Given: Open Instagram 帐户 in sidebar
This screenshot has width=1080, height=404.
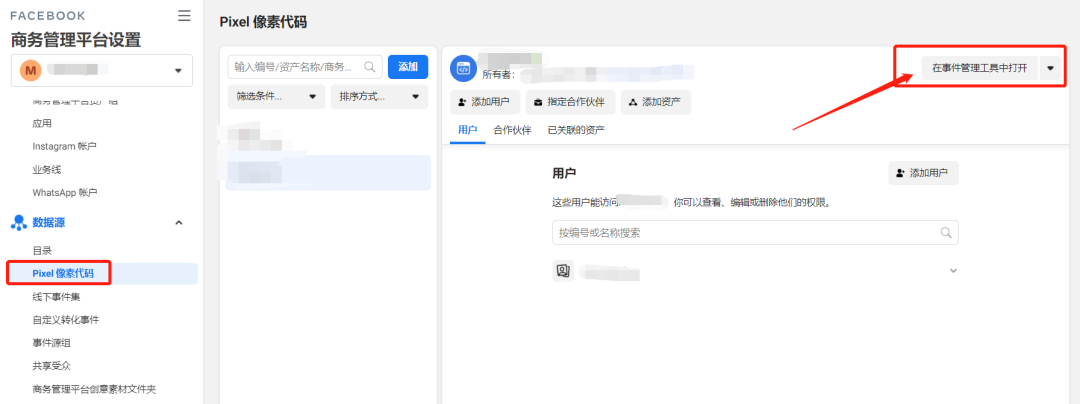Looking at the screenshot, I should click(64, 147).
